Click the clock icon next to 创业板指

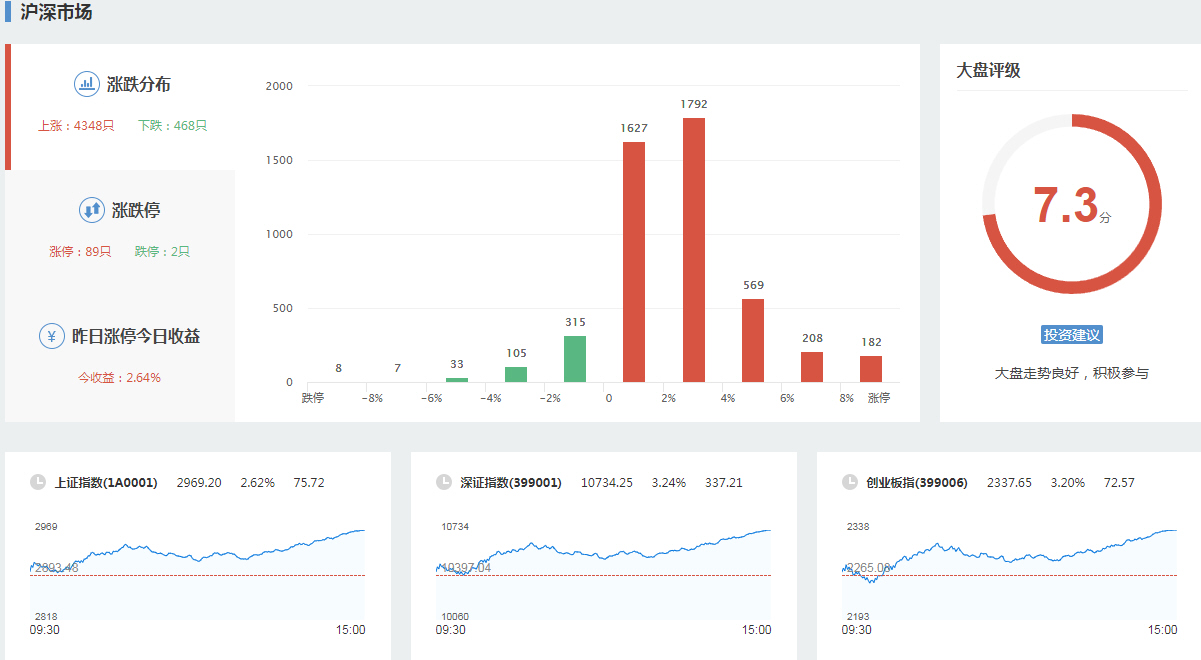[x=850, y=482]
